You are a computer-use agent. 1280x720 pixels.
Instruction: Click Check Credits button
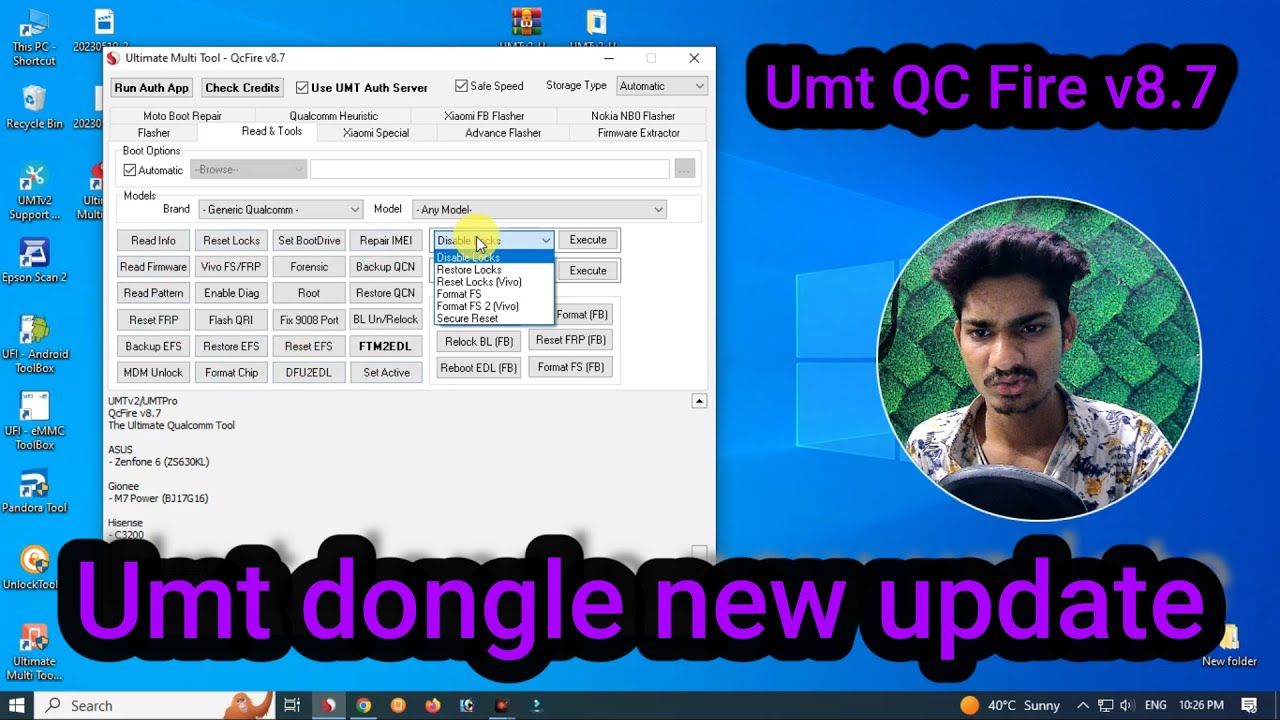[x=242, y=88]
